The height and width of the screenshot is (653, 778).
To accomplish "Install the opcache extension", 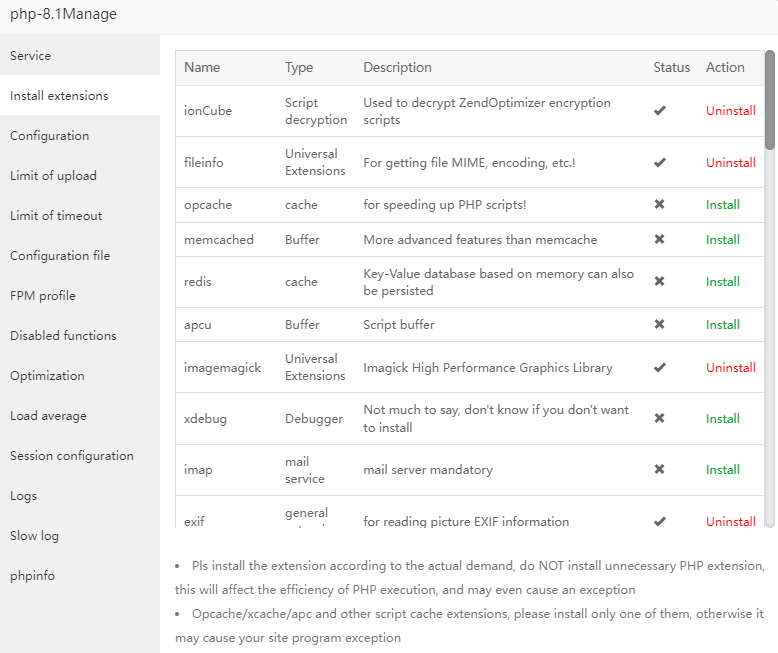I will (x=722, y=205).
